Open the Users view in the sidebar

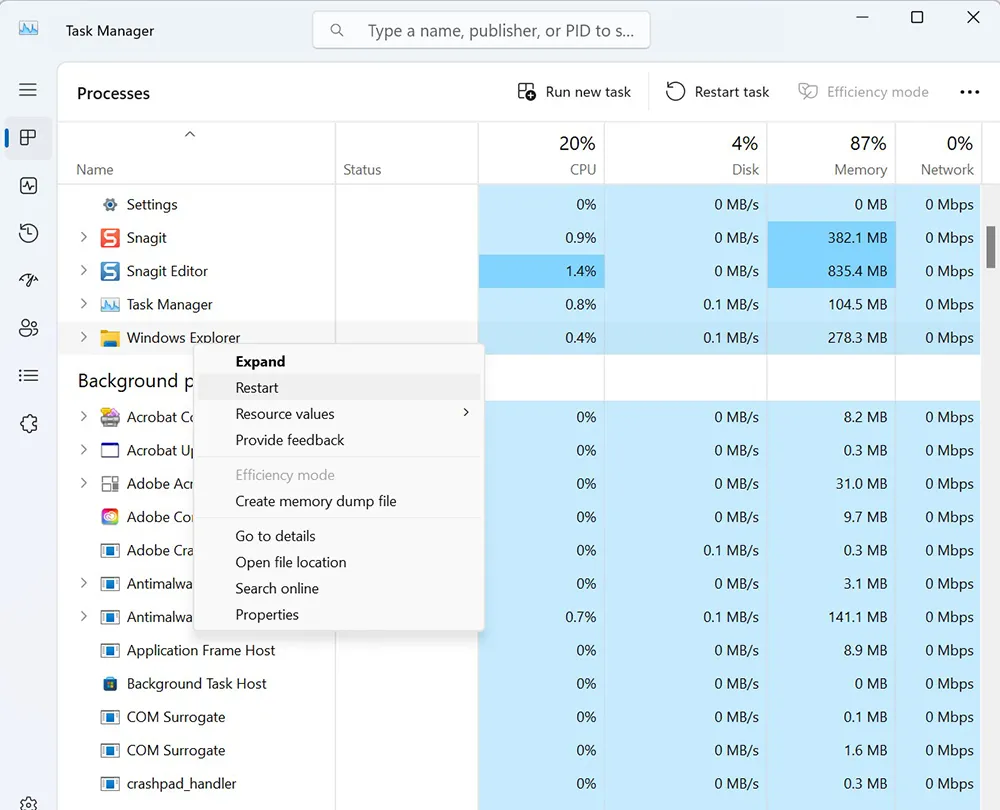(28, 328)
